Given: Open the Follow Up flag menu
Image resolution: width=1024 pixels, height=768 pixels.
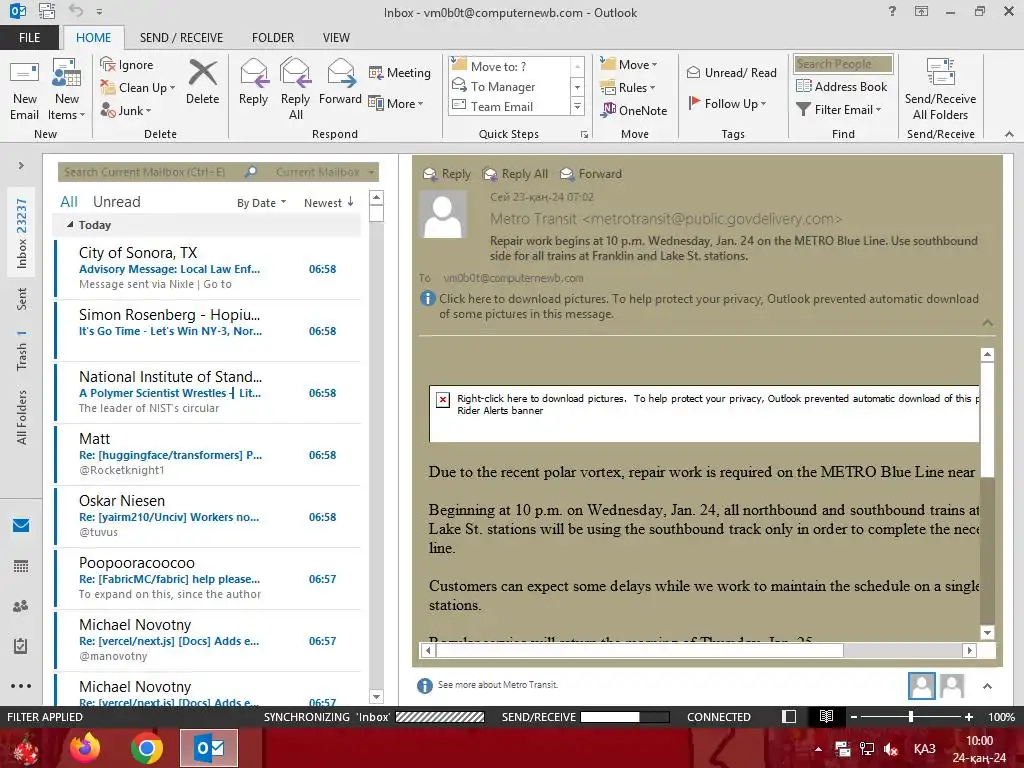Looking at the screenshot, I should [x=728, y=103].
